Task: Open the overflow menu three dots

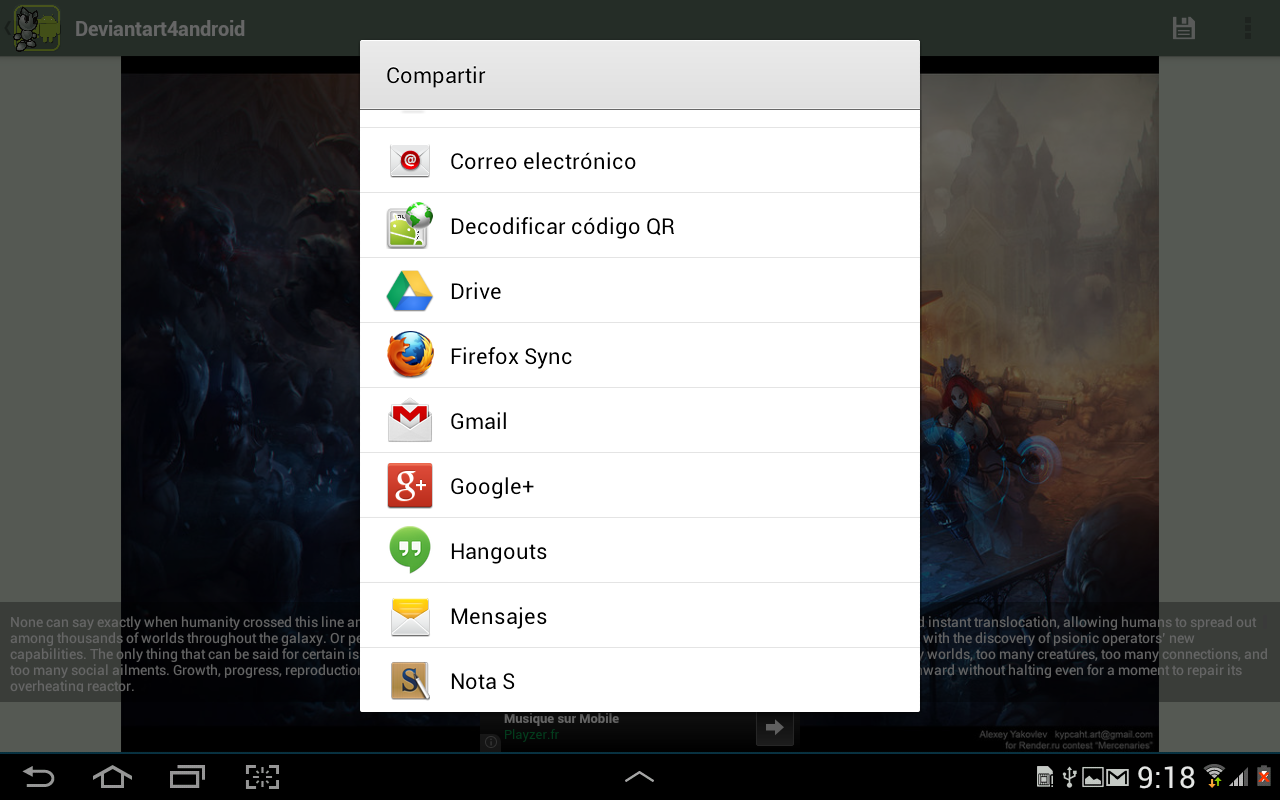Action: [x=1248, y=28]
